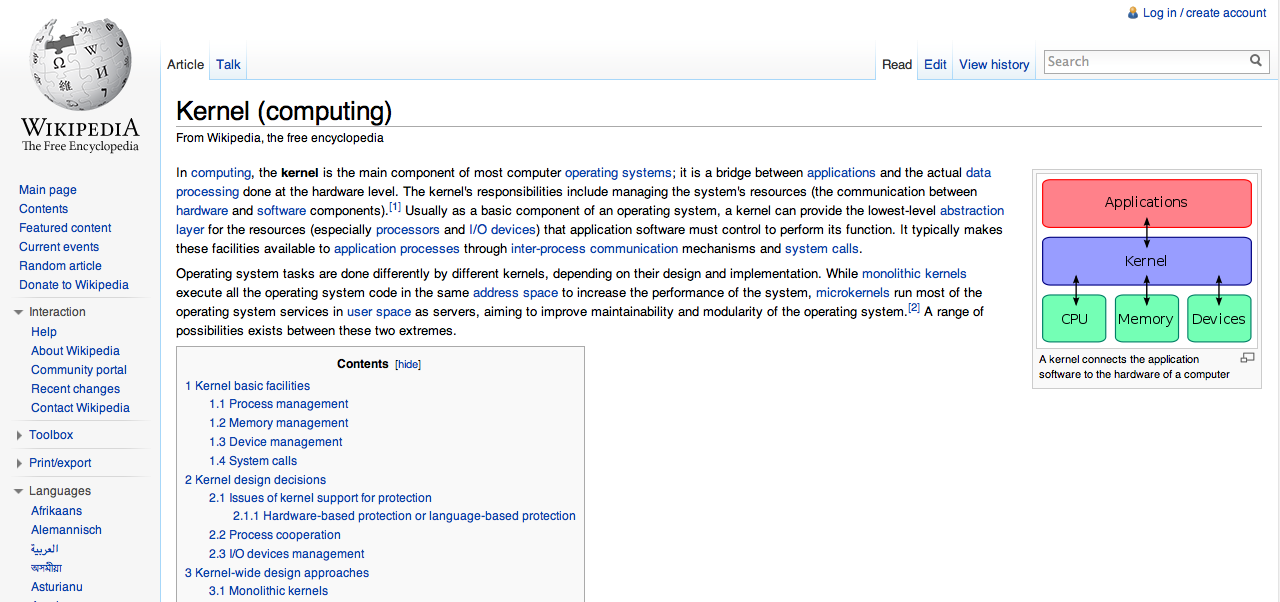Open Contact Wikipedia link
Image resolution: width=1280 pixels, height=602 pixels.
click(80, 408)
